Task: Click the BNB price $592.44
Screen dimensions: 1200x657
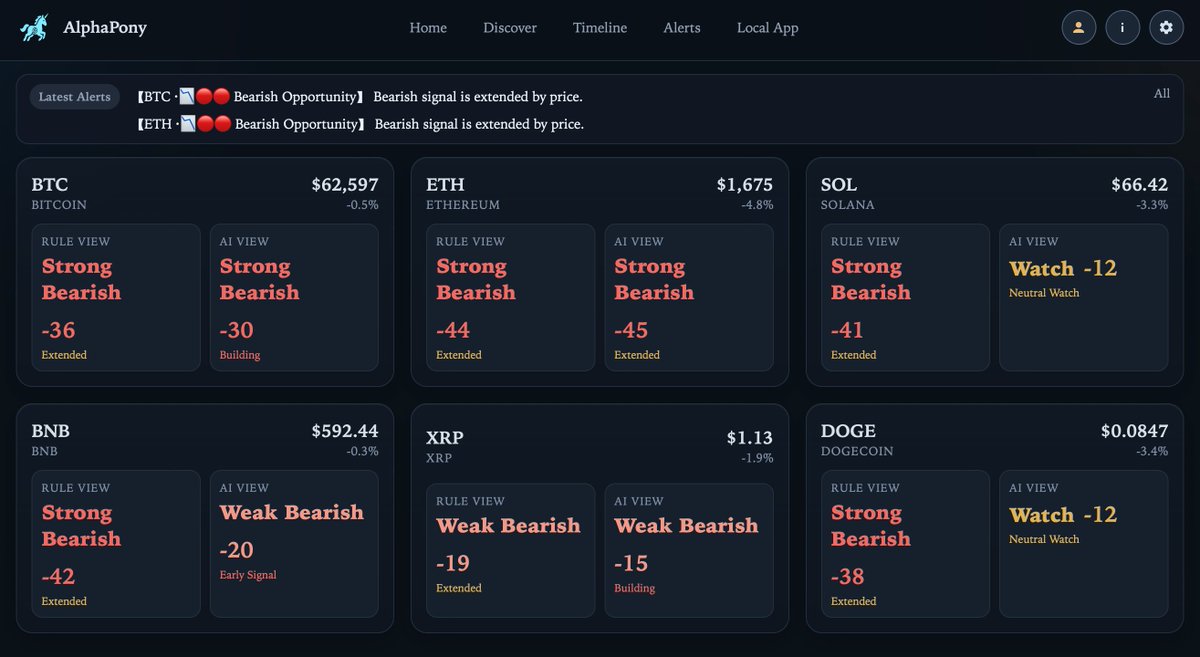Action: (x=345, y=431)
